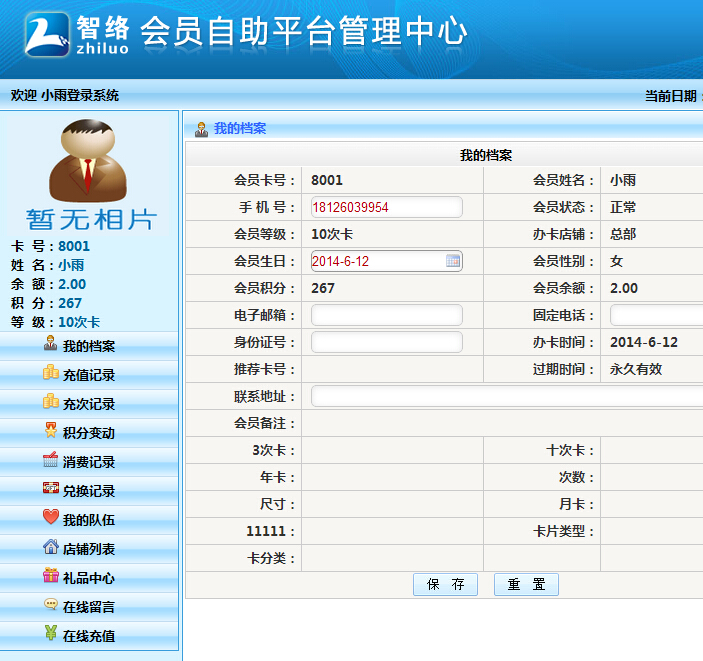Click the 重置 button
Viewport: 703px width, 661px height.
pyautogui.click(x=526, y=584)
